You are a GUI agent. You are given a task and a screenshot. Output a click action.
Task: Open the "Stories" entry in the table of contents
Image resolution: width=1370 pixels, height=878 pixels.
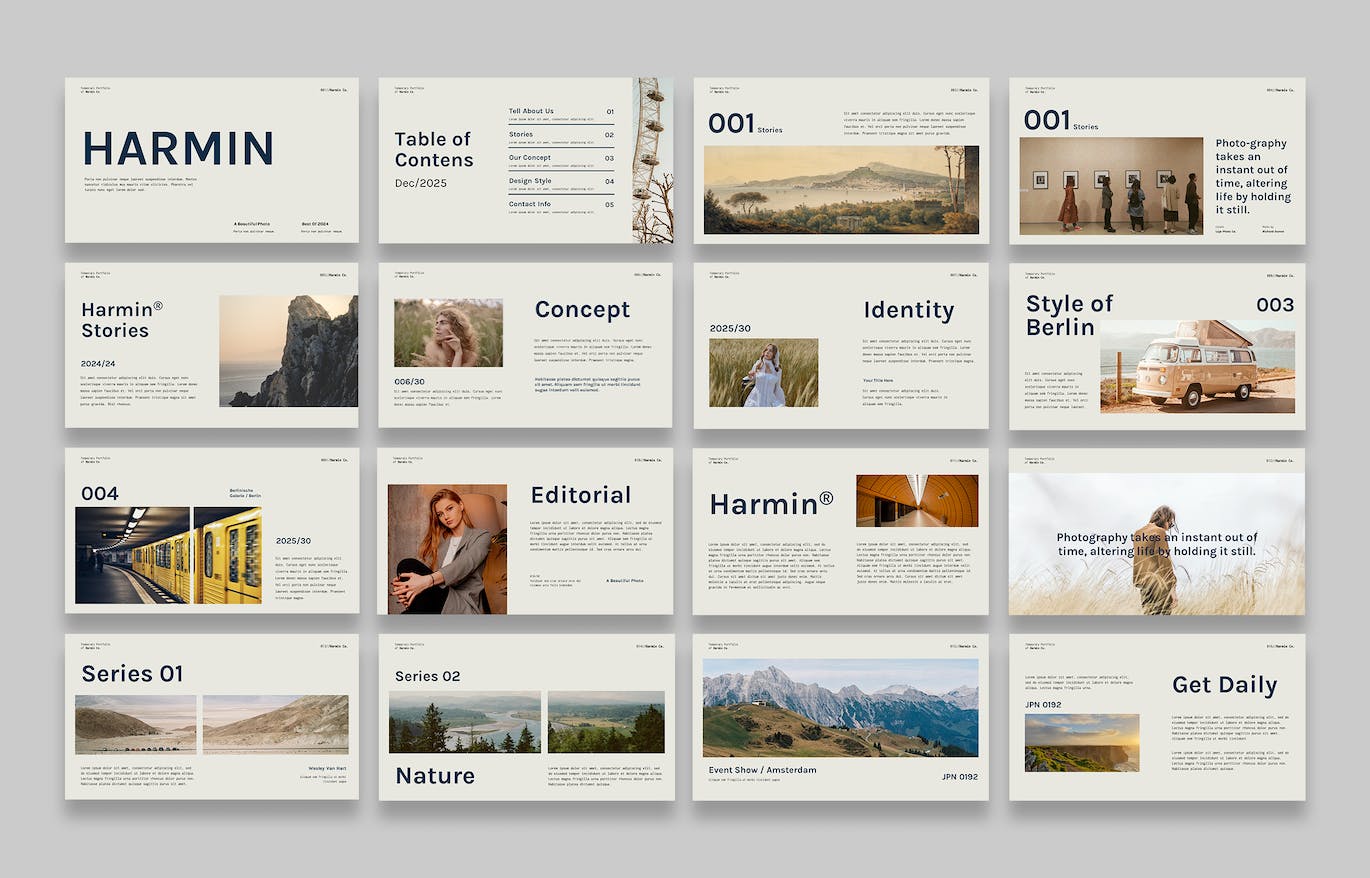(521, 134)
